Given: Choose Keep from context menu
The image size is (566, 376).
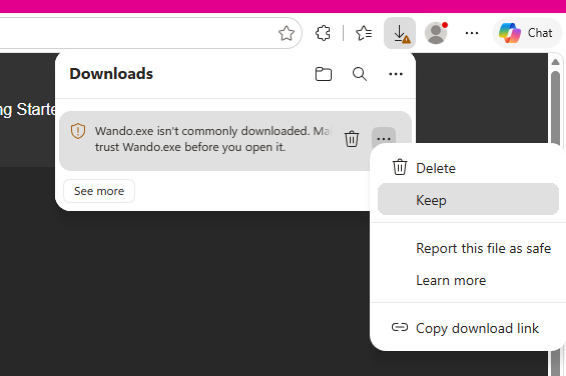Looking at the screenshot, I should [x=468, y=199].
